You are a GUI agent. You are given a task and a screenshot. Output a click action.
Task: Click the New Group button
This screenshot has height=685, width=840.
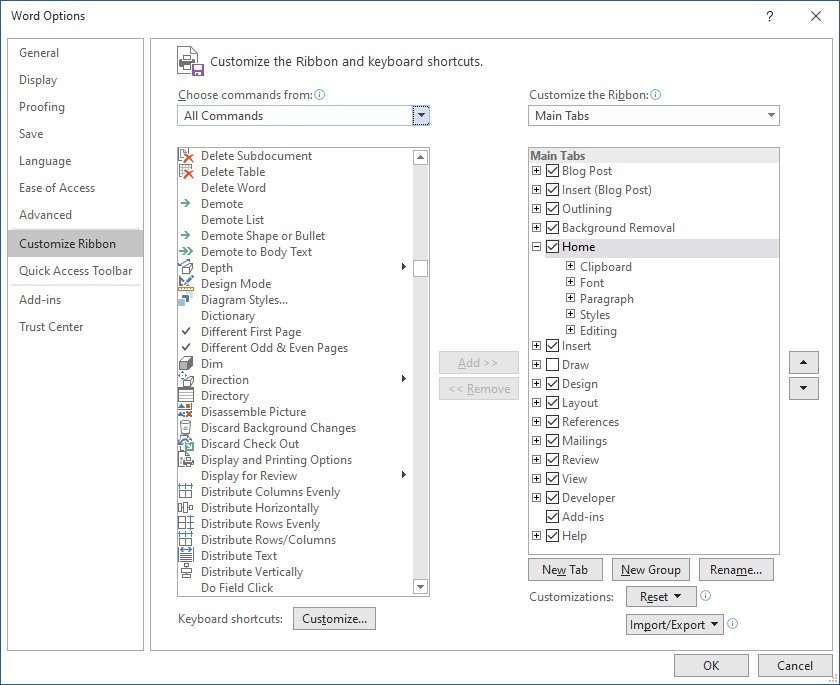click(651, 570)
